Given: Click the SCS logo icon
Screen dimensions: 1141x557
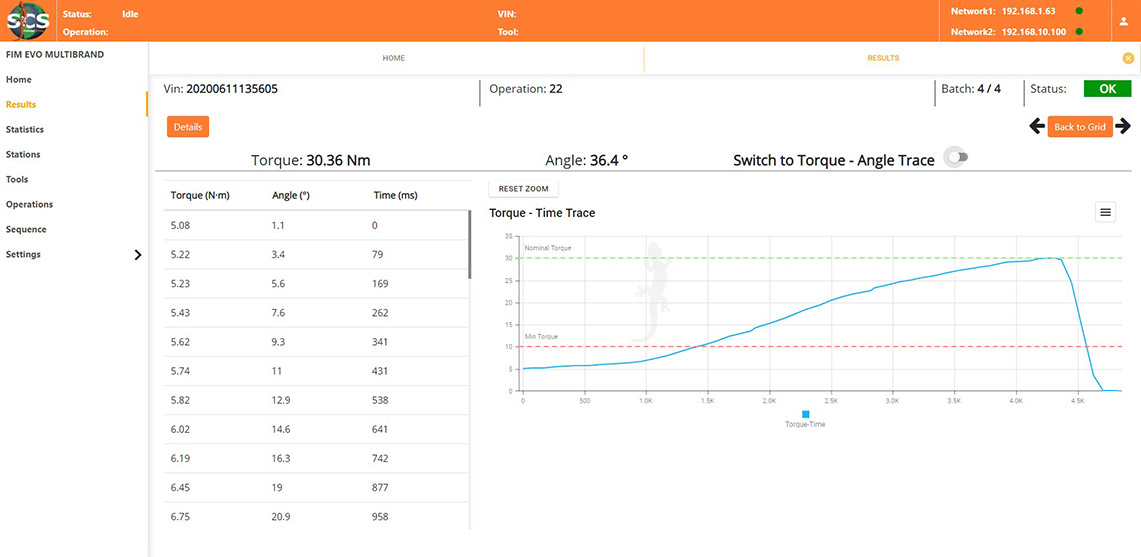Looking at the screenshot, I should point(27,21).
